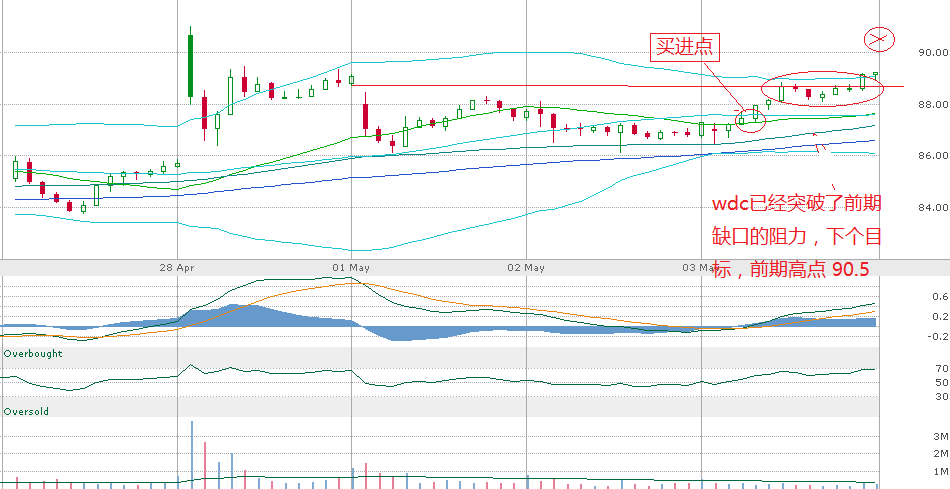Screen dimensions: 950x489
Task: Select the 02 May date marker
Action: [x=526, y=268]
